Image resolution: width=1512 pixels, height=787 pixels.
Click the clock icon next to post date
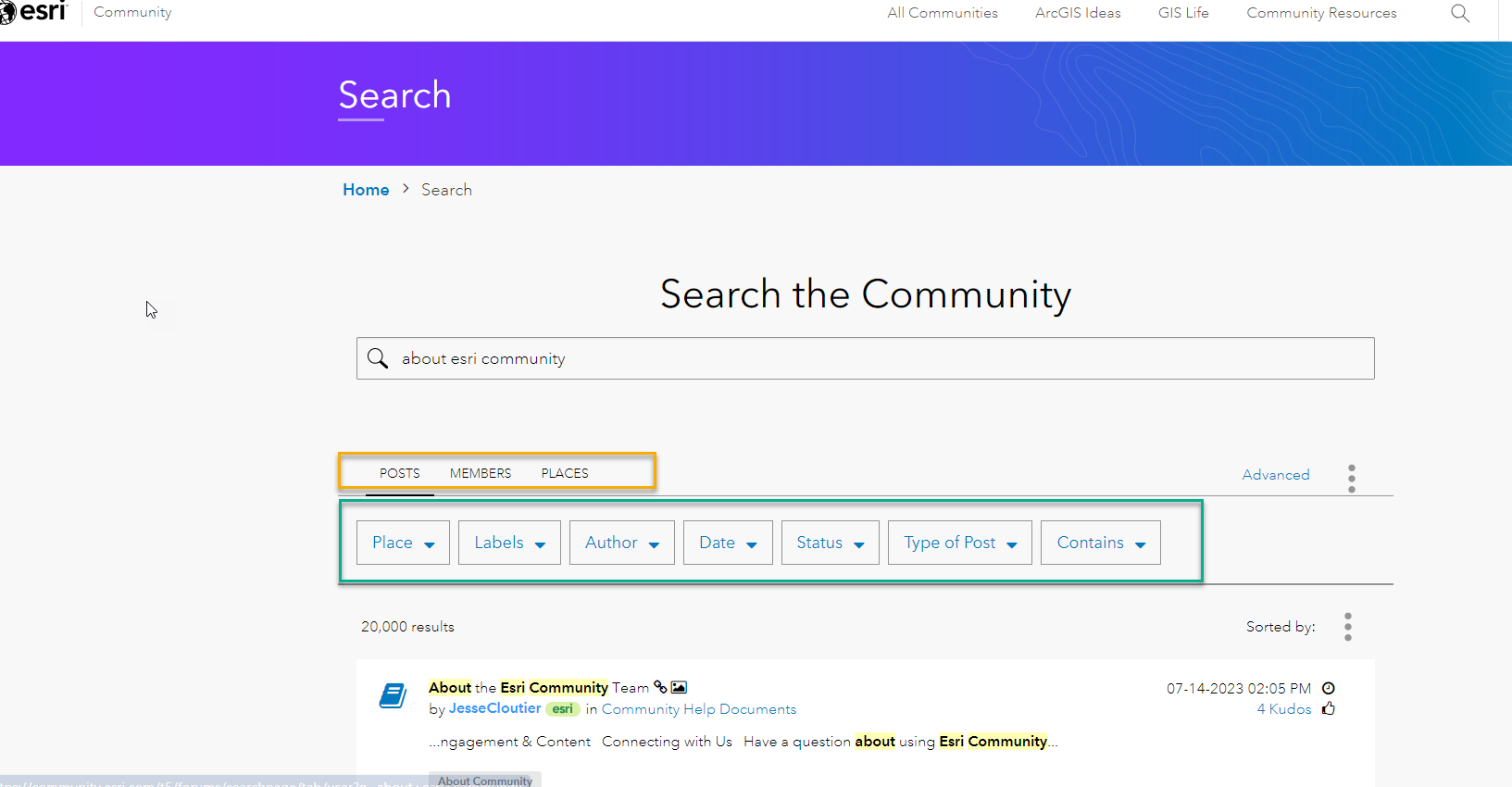point(1329,688)
